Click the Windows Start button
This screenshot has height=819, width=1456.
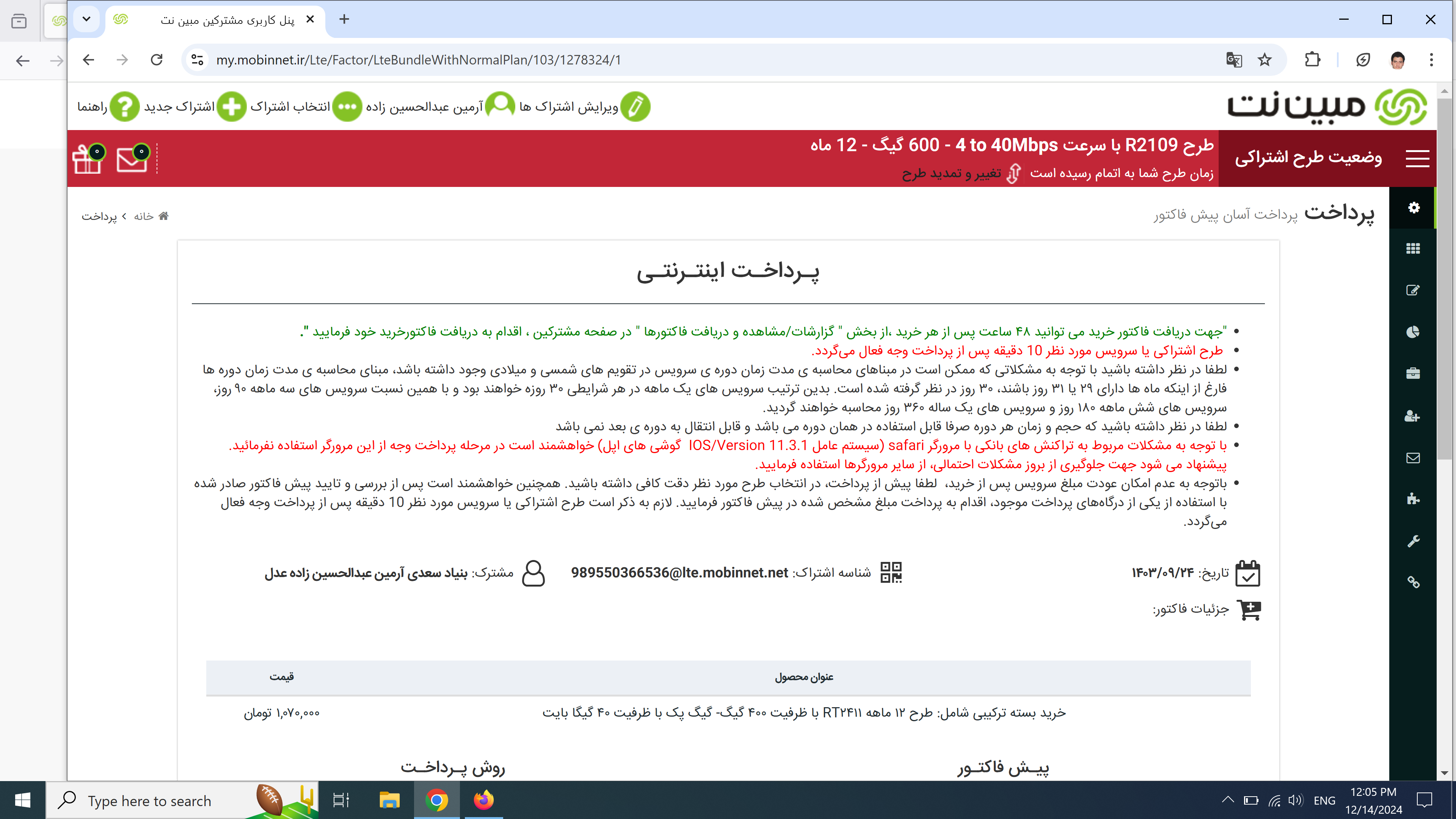coord(23,800)
